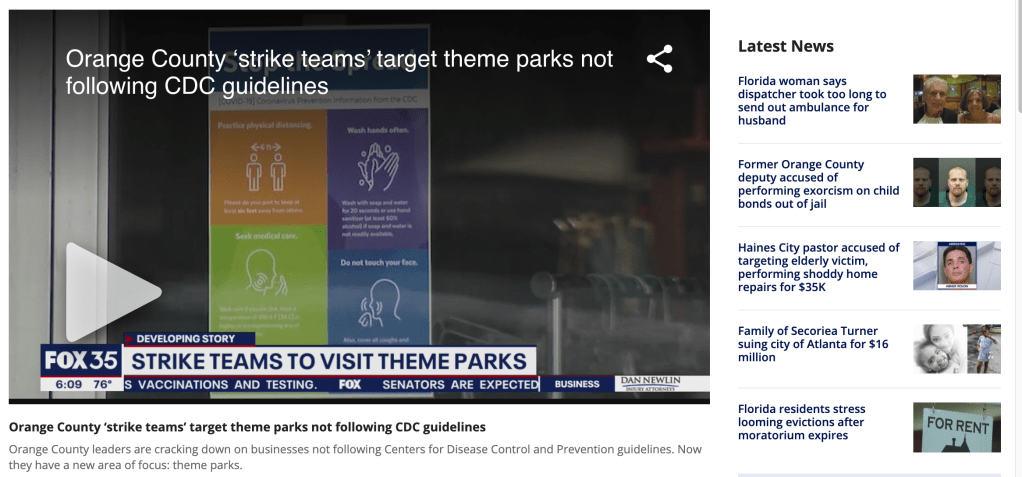This screenshot has width=1022, height=477.
Task: Click the For Rent sign thumbnail
Action: tap(956, 427)
